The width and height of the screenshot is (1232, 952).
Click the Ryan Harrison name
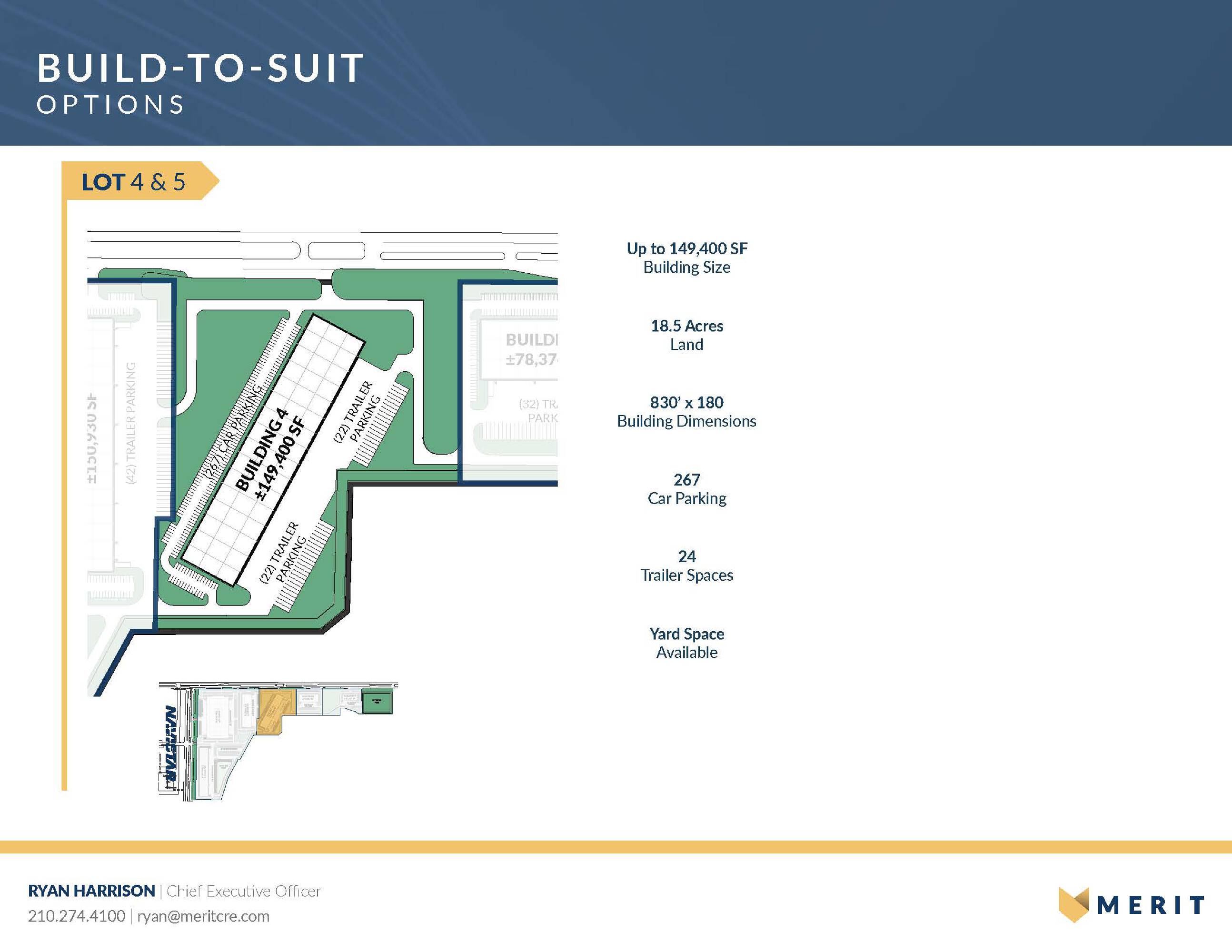91,891
